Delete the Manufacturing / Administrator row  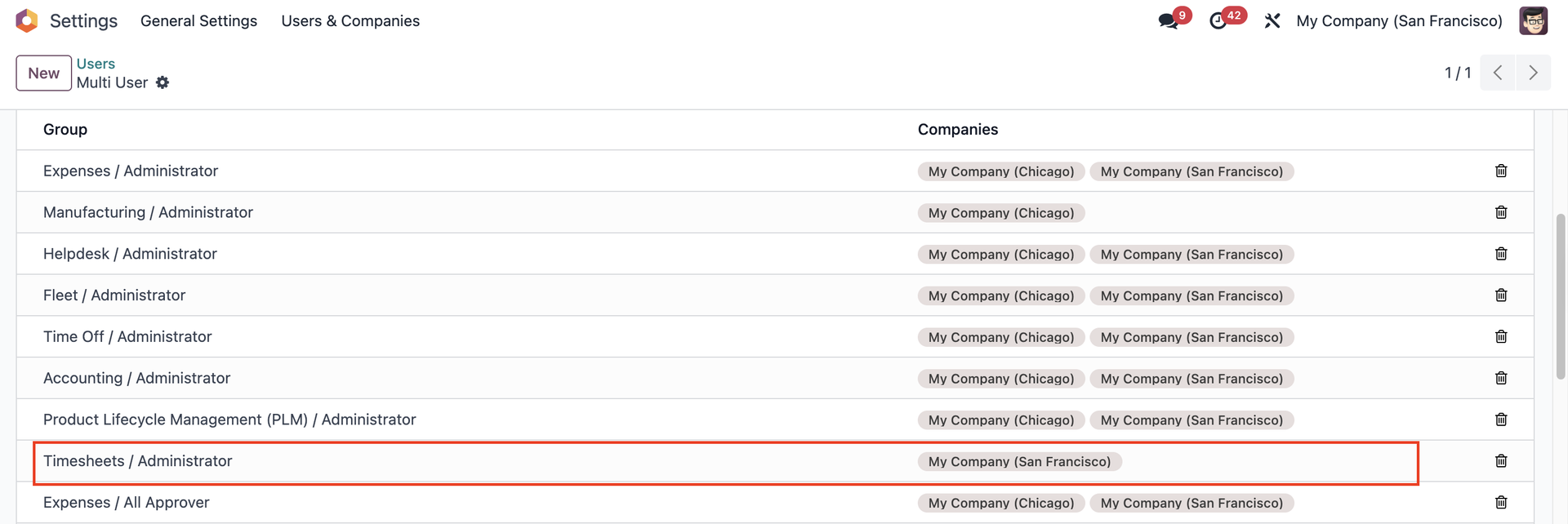[x=1501, y=212]
